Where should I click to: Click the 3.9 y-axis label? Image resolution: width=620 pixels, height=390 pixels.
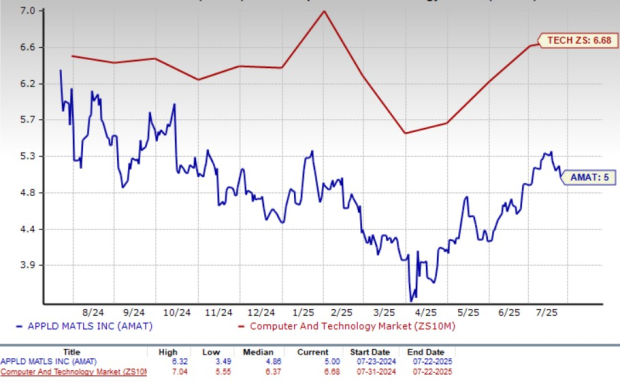coord(27,265)
